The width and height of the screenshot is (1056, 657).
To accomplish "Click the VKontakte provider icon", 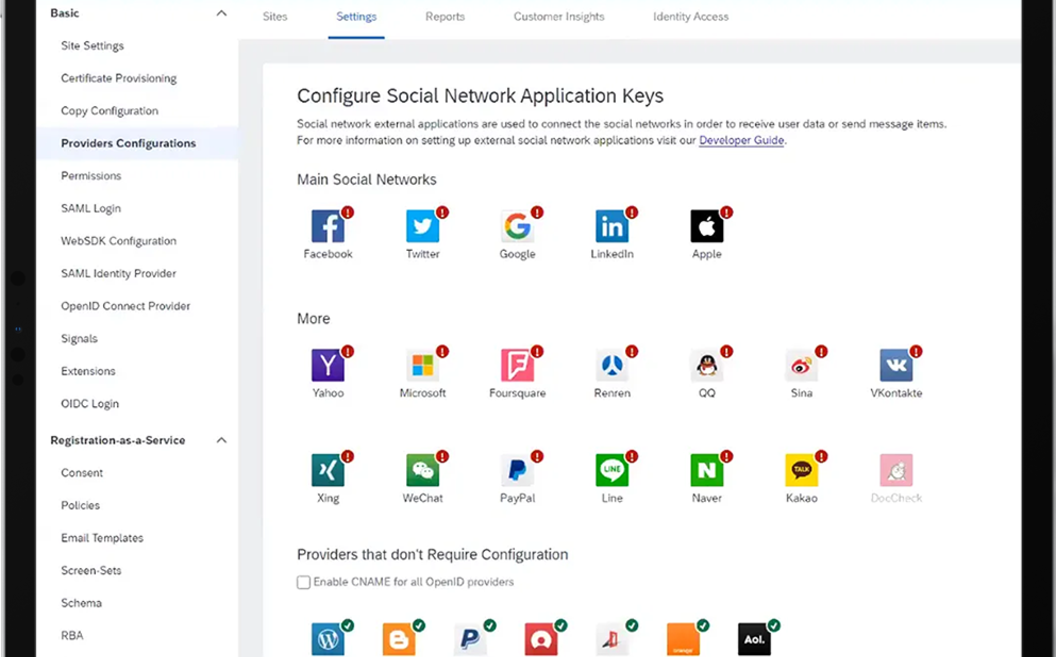I will pos(895,366).
